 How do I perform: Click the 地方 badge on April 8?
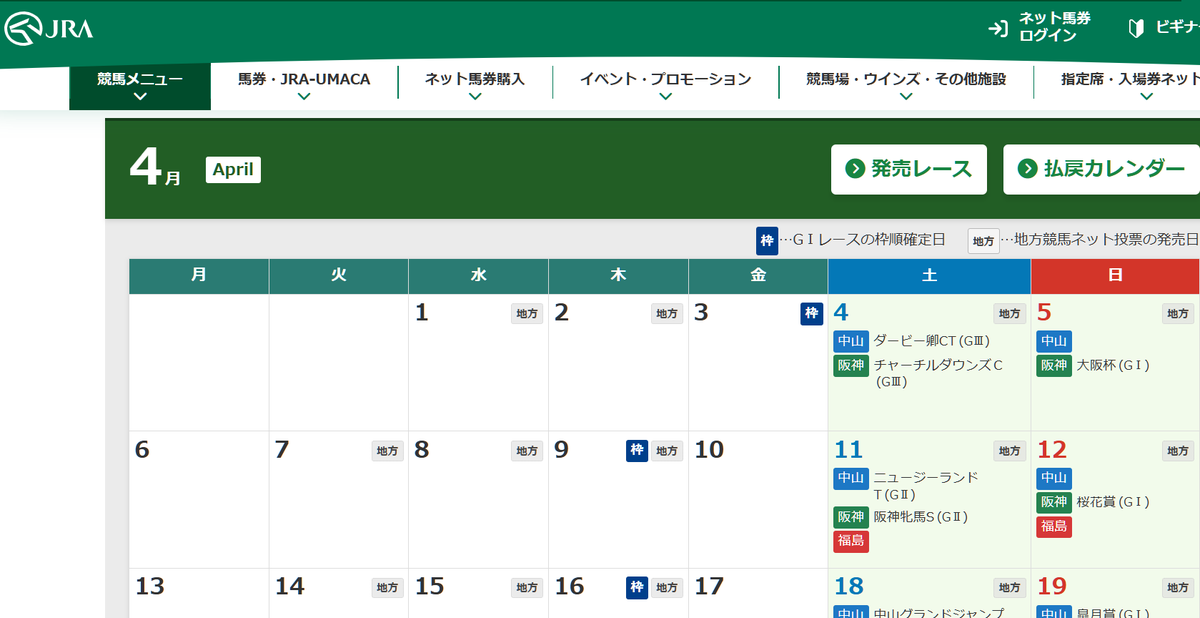527,451
